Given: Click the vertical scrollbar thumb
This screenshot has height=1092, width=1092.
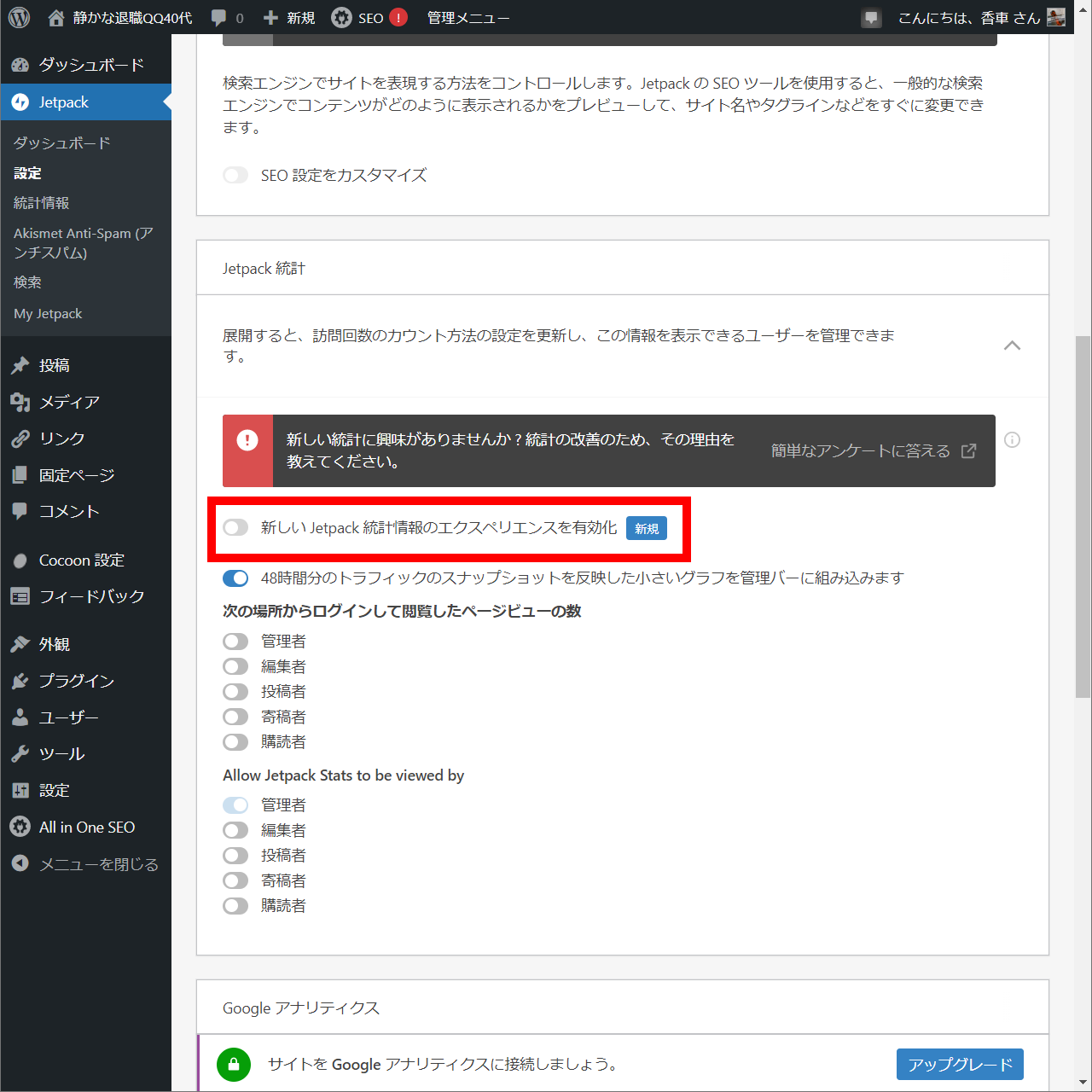Looking at the screenshot, I should click(x=1083, y=516).
